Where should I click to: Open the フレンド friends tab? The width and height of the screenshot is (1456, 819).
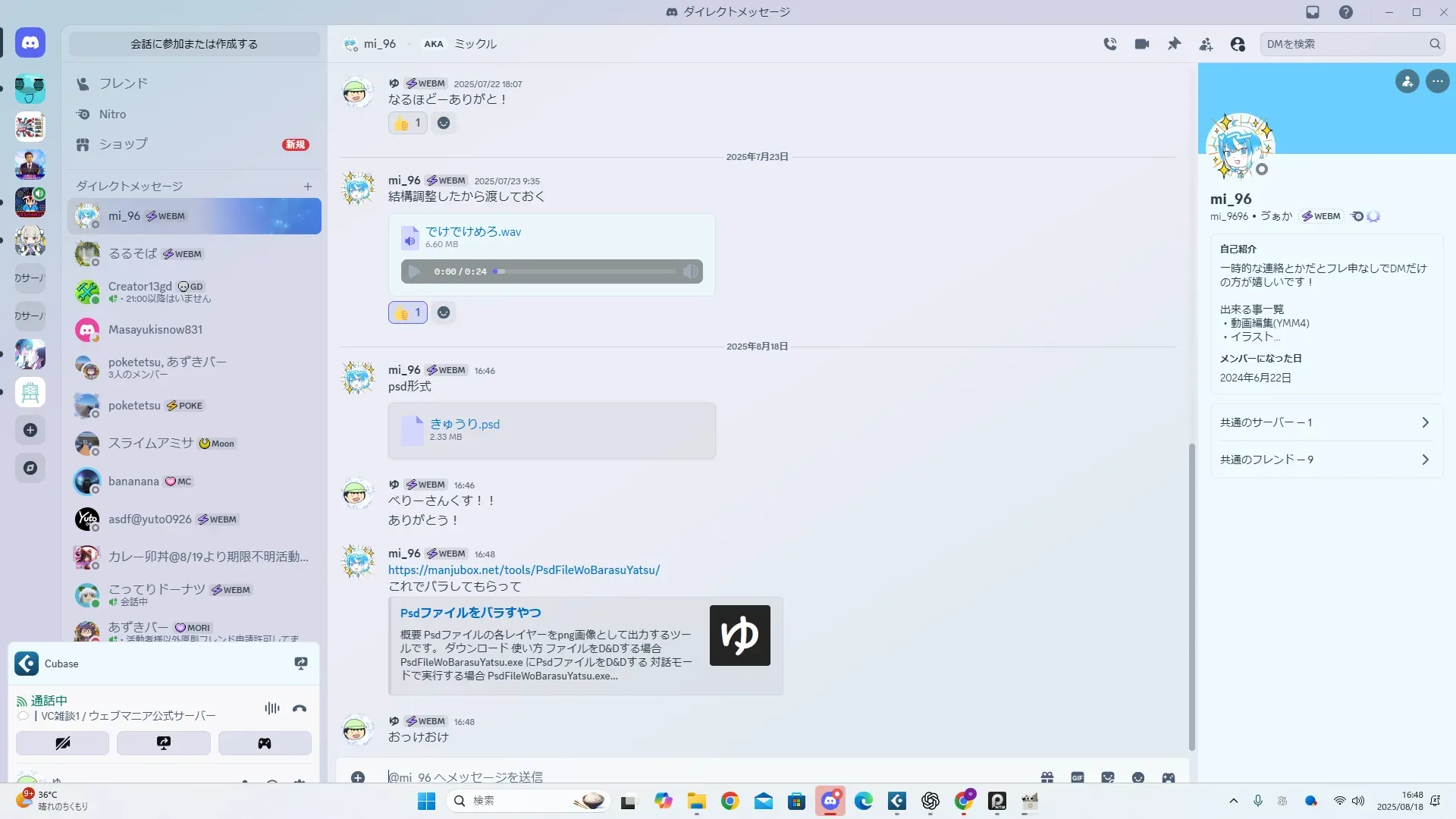(124, 83)
